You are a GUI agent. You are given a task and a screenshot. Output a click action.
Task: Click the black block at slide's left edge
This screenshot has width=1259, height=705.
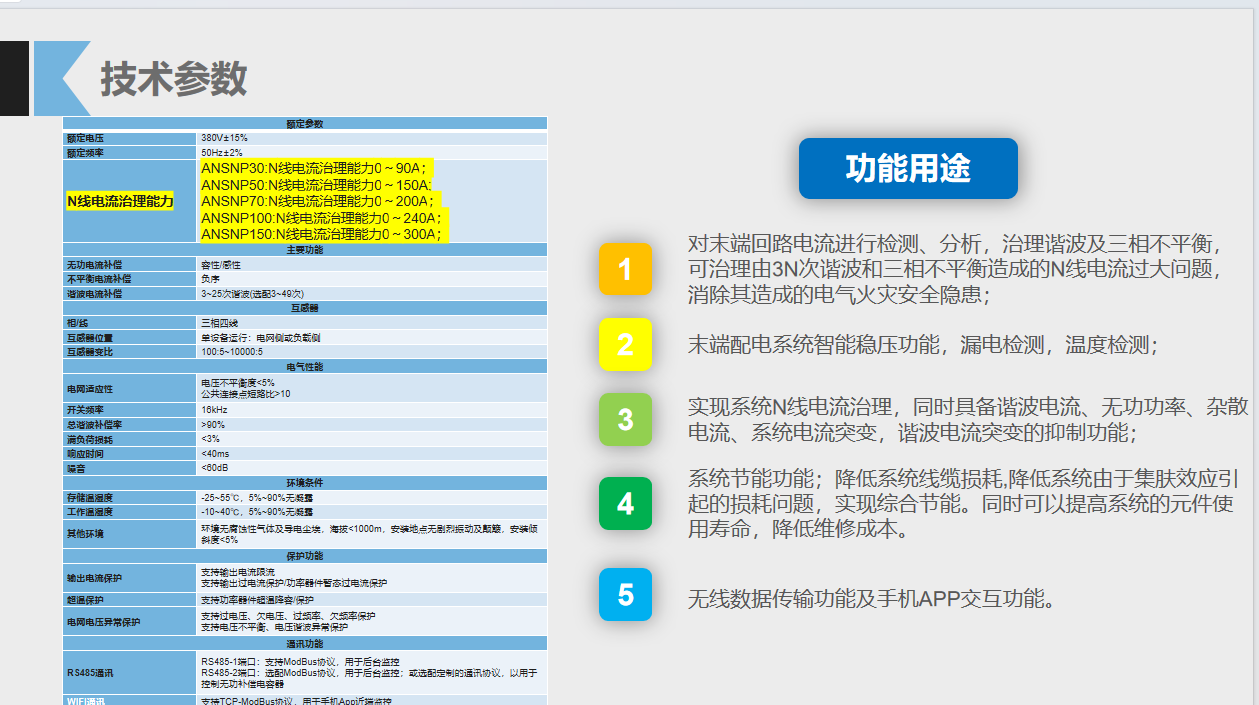click(14, 78)
